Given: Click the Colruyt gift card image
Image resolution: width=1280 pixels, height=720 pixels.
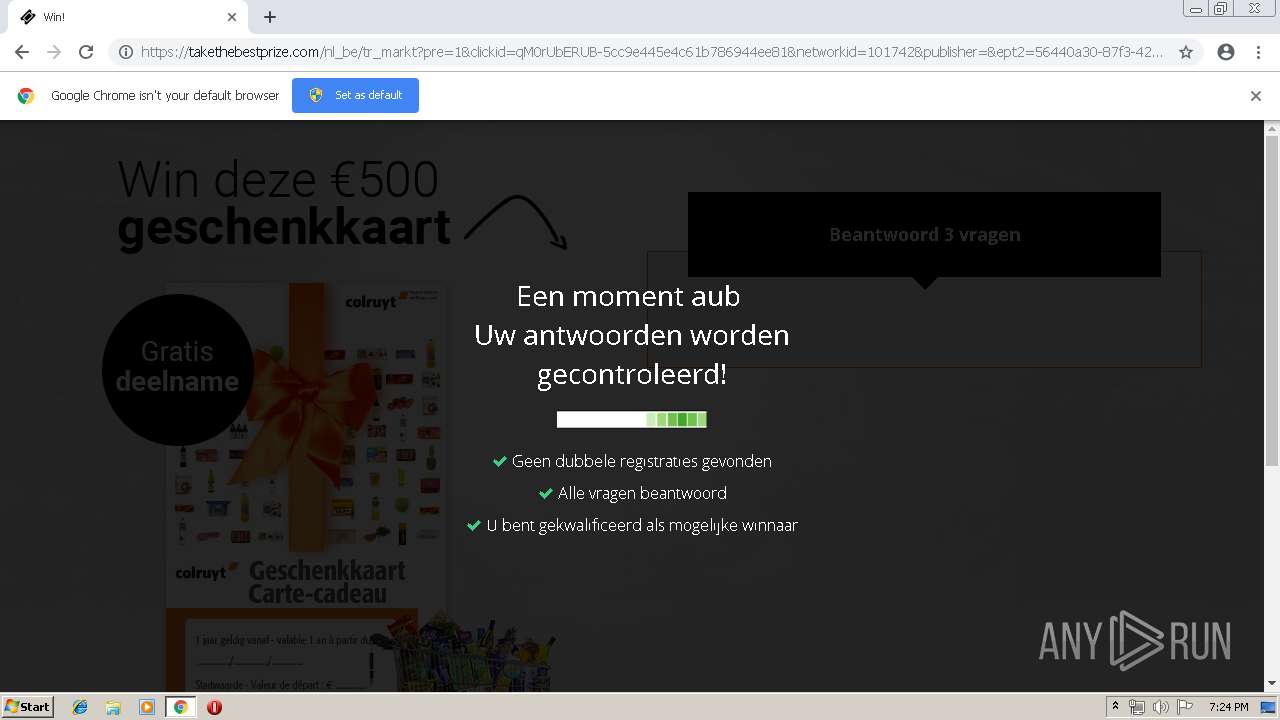Looking at the screenshot, I should [x=306, y=487].
